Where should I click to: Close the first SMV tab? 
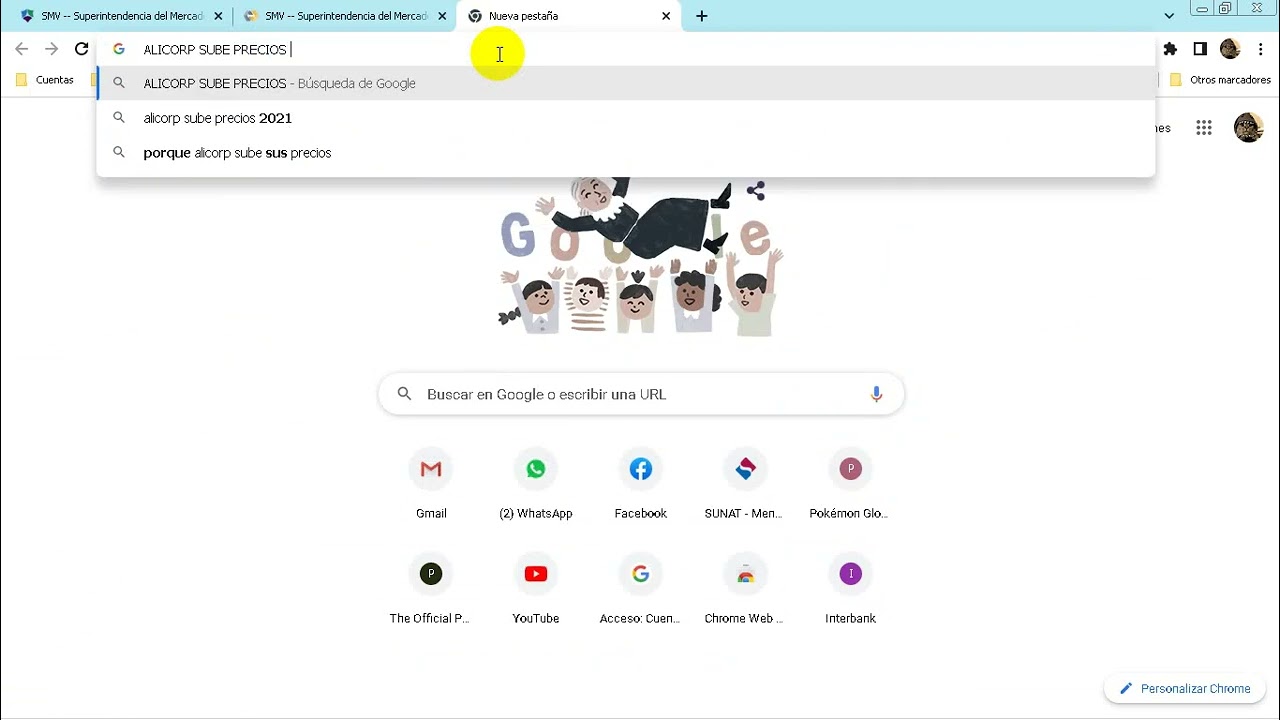(x=218, y=16)
